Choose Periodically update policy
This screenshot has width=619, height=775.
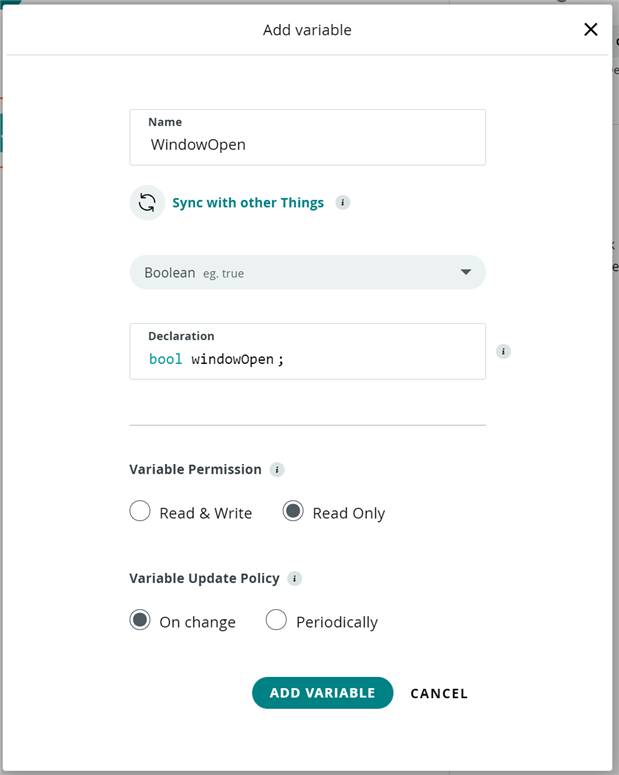(276, 620)
